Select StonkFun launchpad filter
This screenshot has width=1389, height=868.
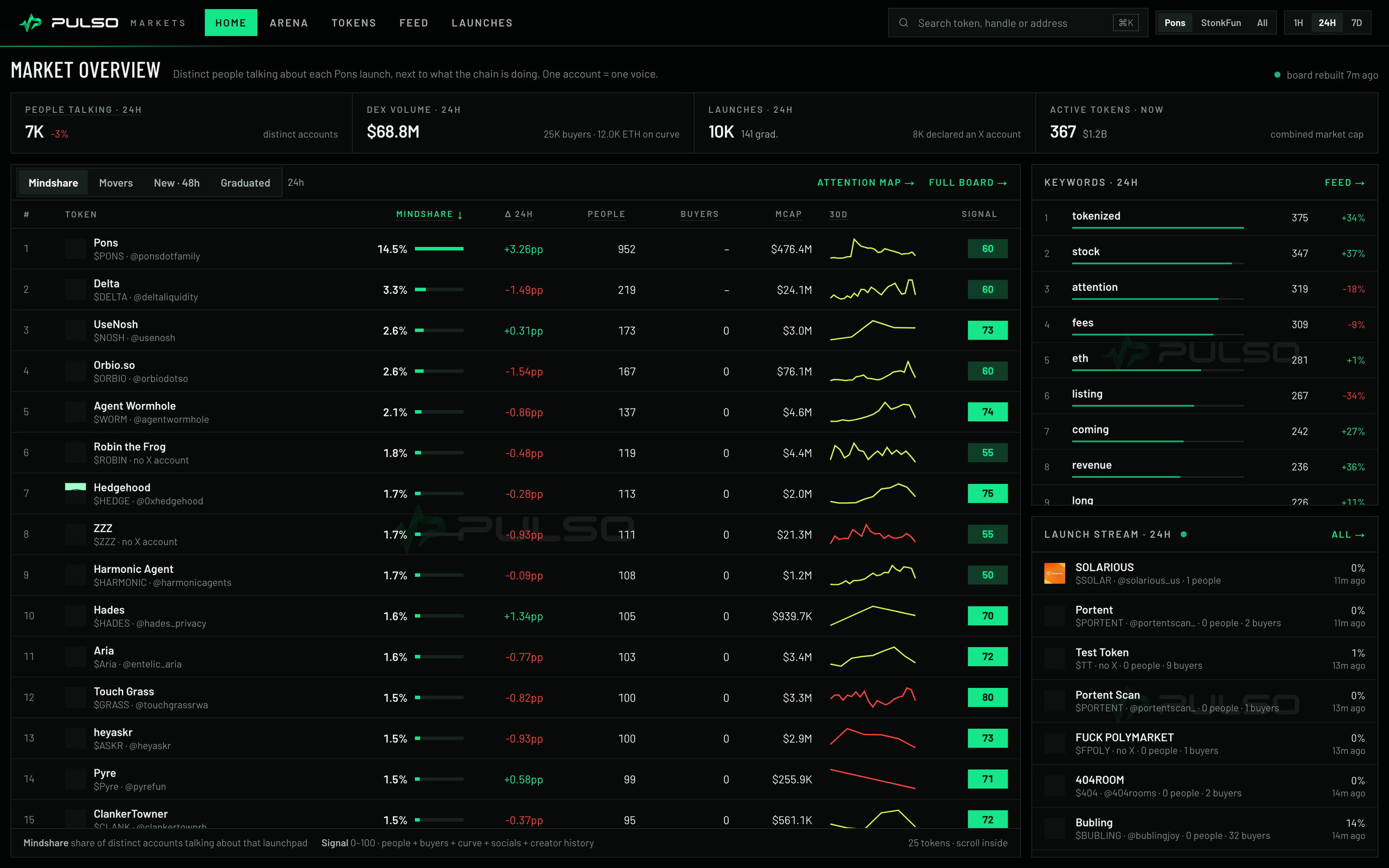1221,23
